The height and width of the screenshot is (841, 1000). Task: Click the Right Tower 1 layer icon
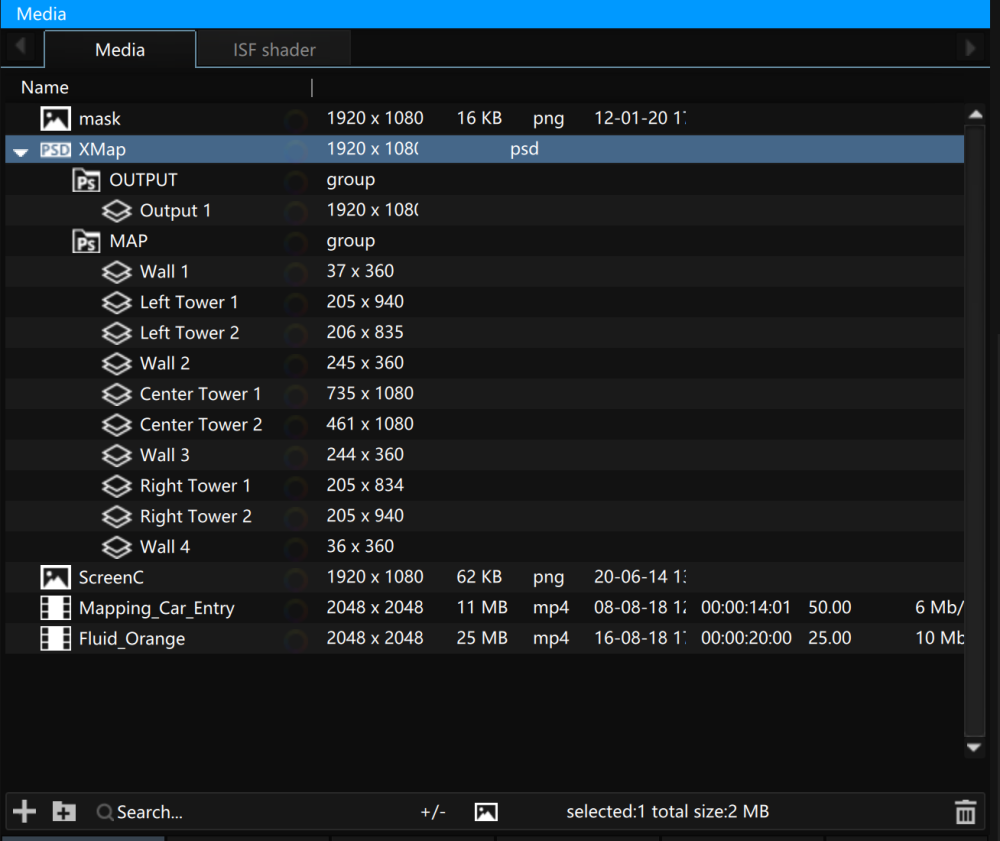coord(117,486)
